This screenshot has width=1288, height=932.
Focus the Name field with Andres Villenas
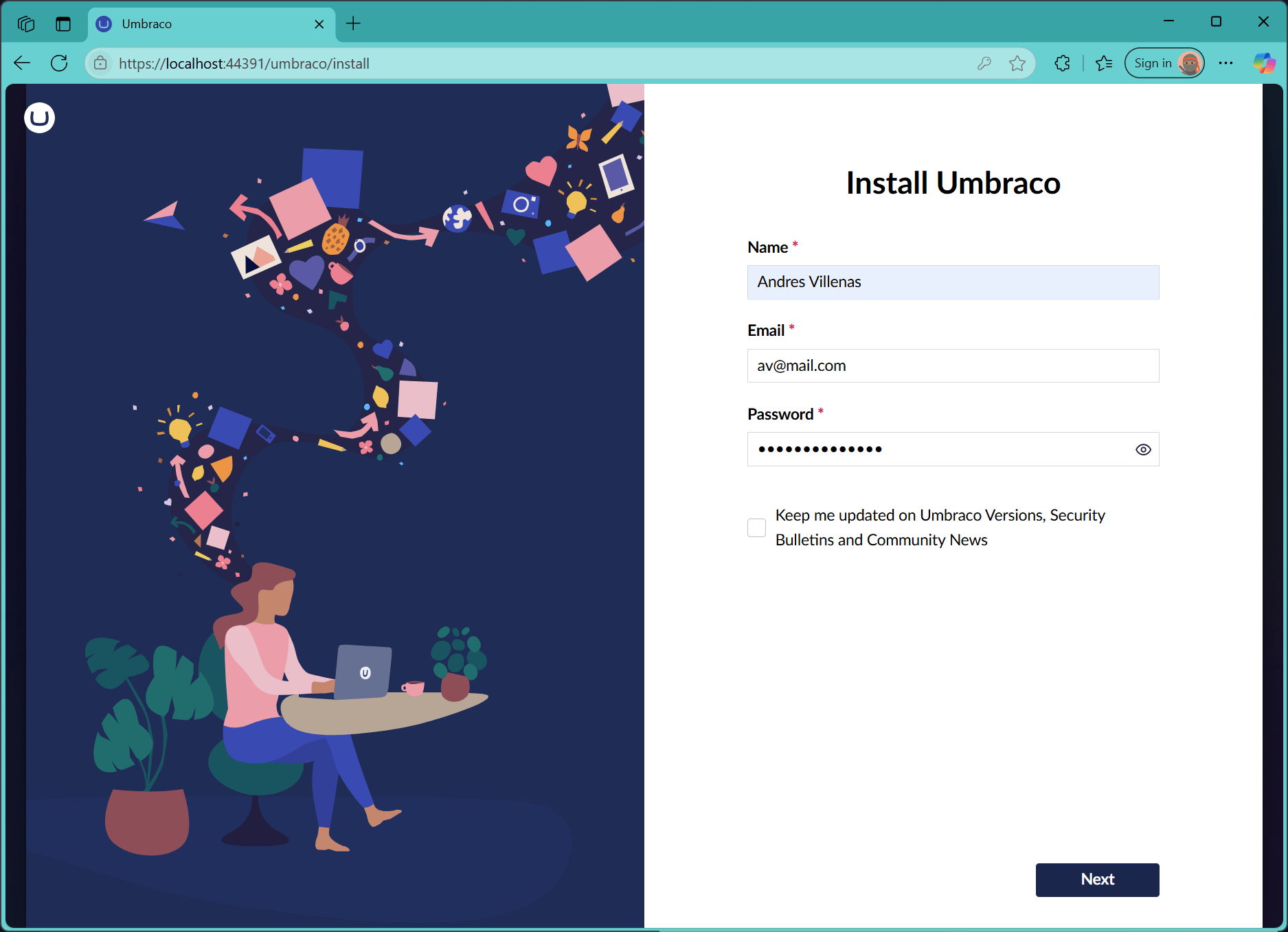click(x=953, y=282)
